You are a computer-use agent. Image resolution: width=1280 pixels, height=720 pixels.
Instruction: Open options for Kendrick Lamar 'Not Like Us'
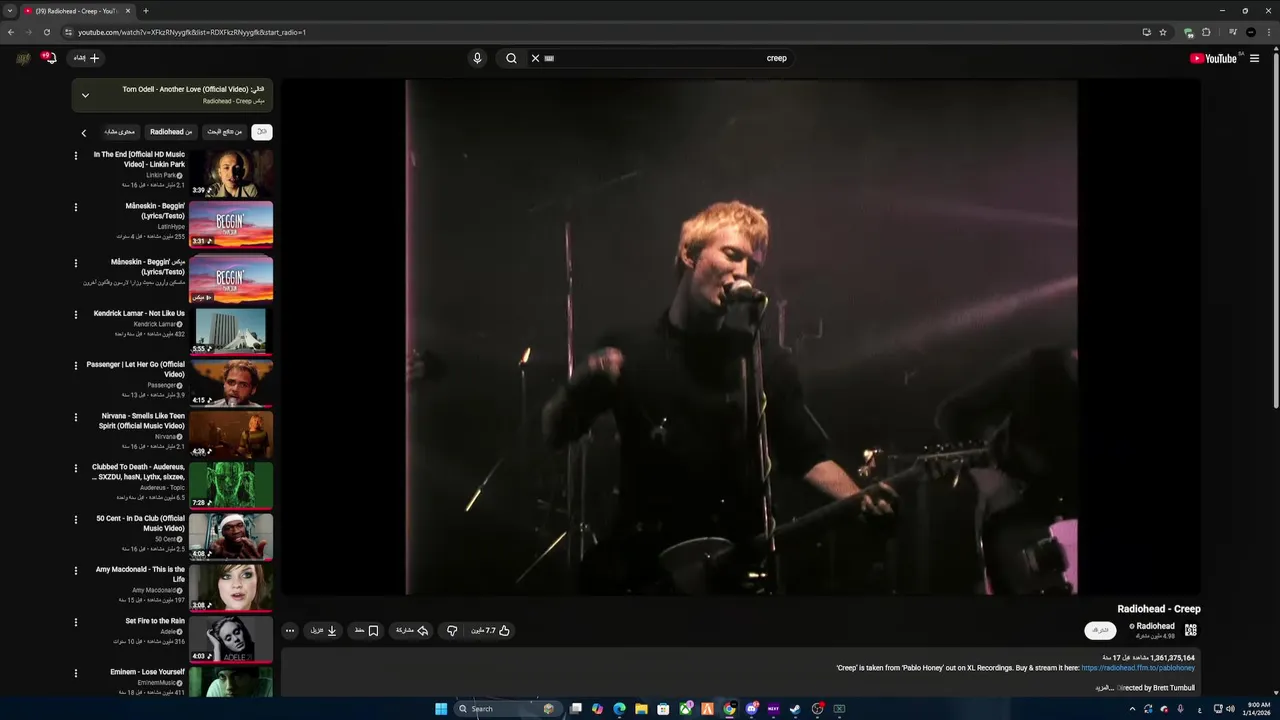pyautogui.click(x=76, y=314)
